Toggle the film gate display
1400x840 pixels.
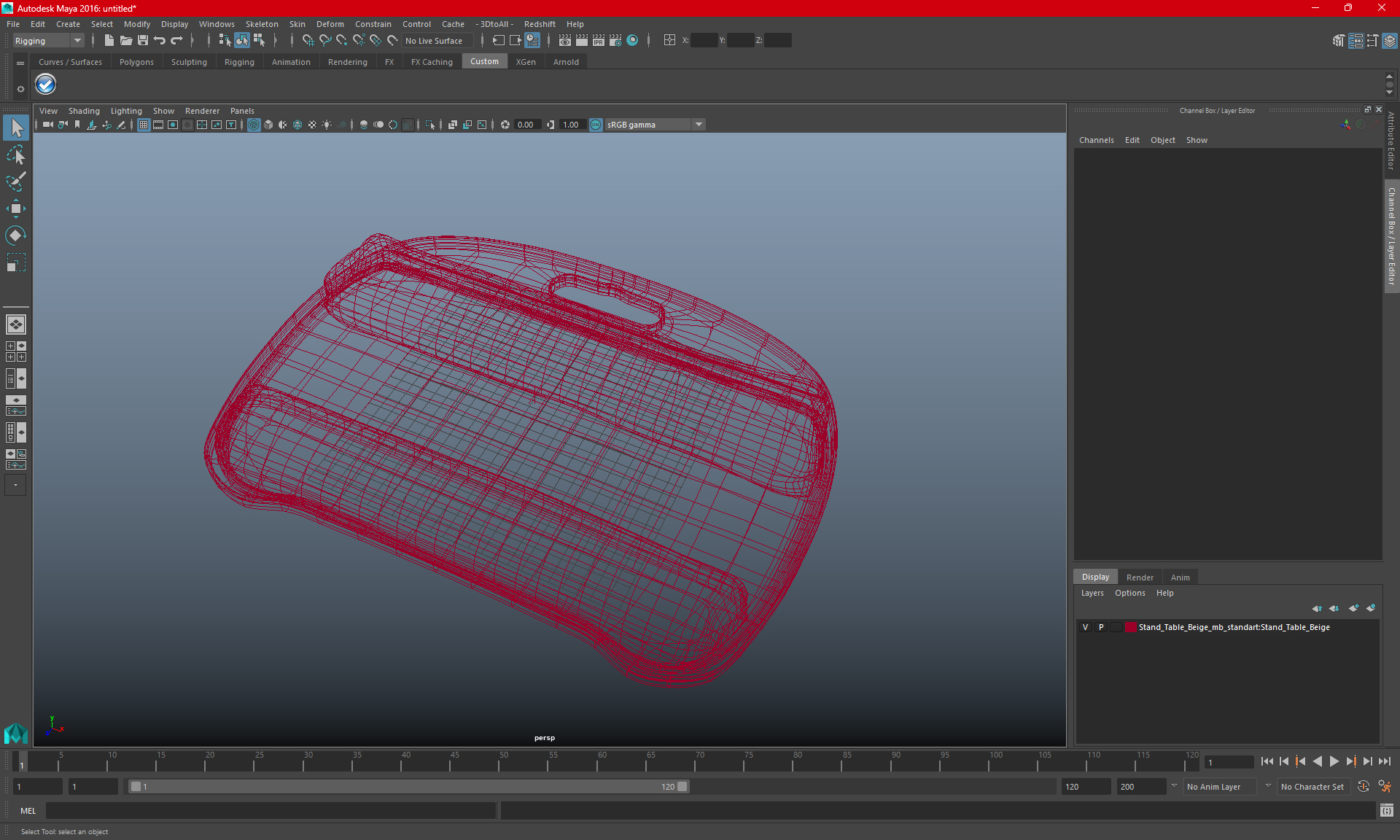158,125
